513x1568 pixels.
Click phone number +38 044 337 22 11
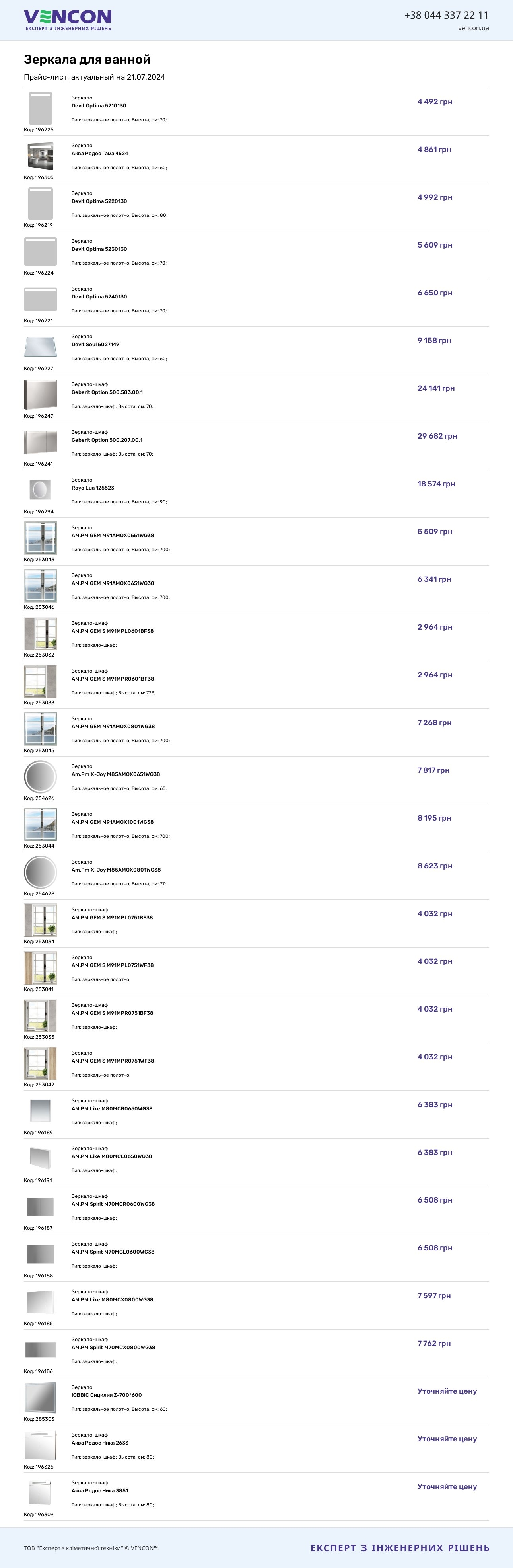(x=446, y=15)
